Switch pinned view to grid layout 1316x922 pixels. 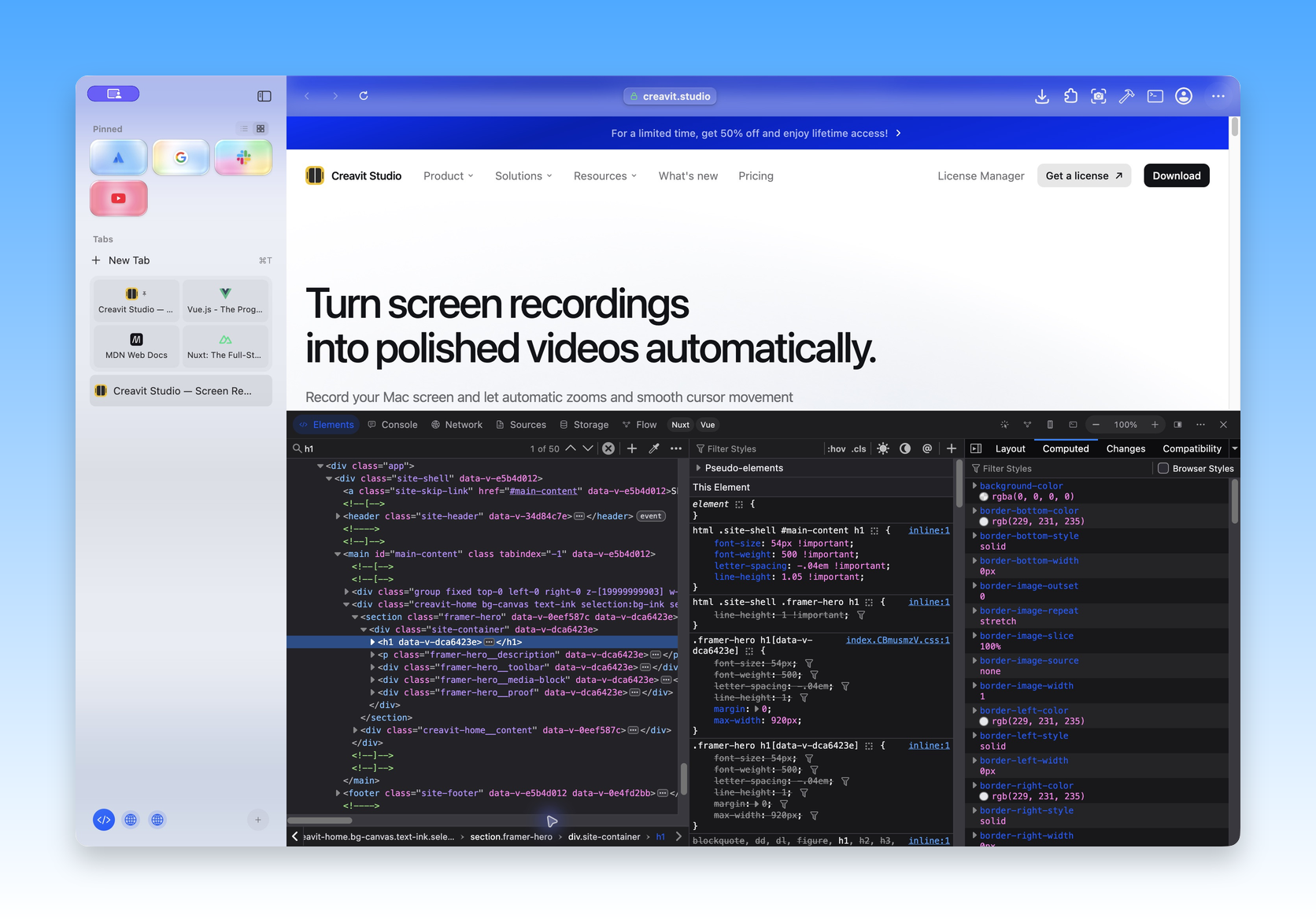(261, 128)
